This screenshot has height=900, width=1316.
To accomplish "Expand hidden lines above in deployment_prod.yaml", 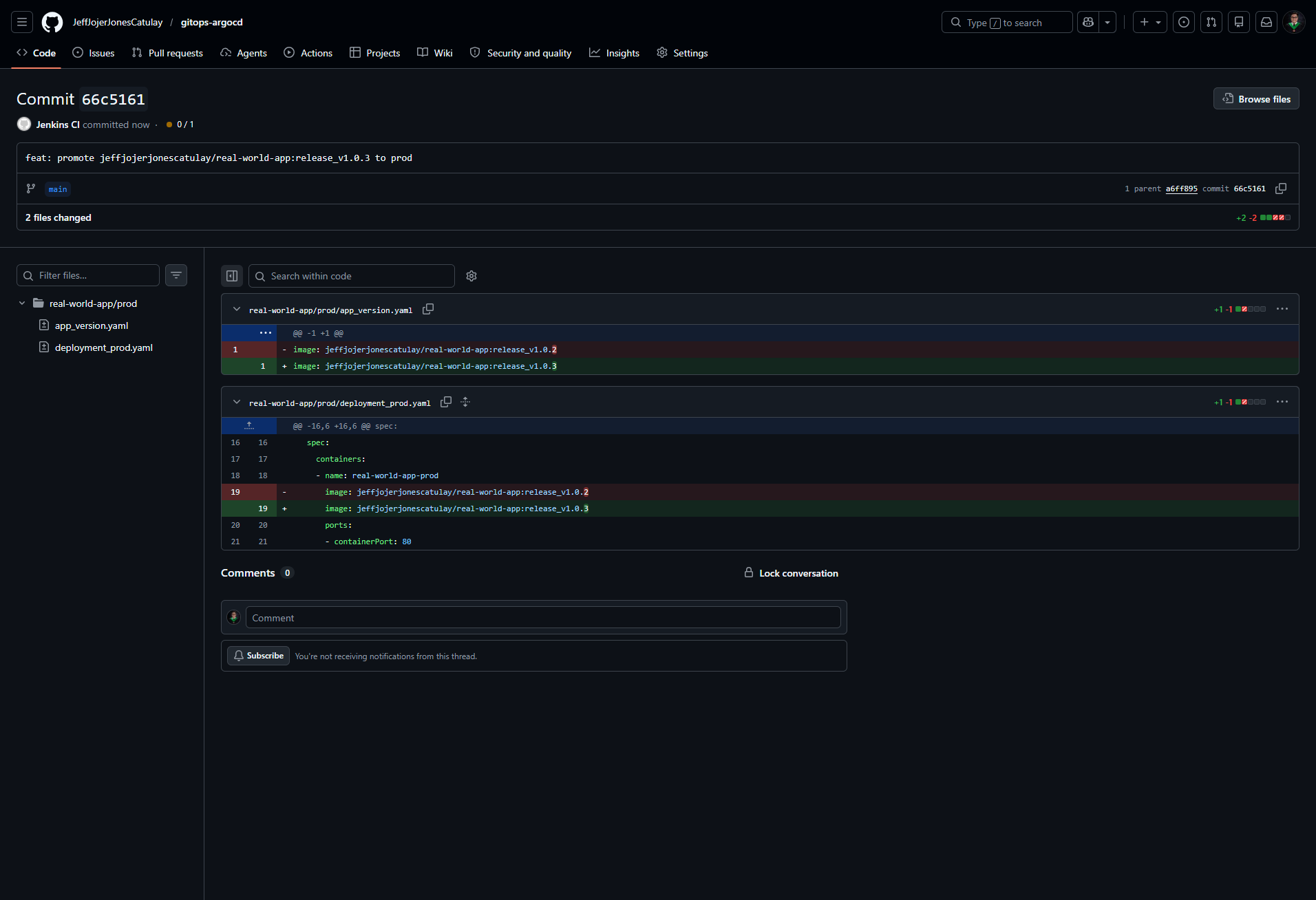I will click(249, 426).
